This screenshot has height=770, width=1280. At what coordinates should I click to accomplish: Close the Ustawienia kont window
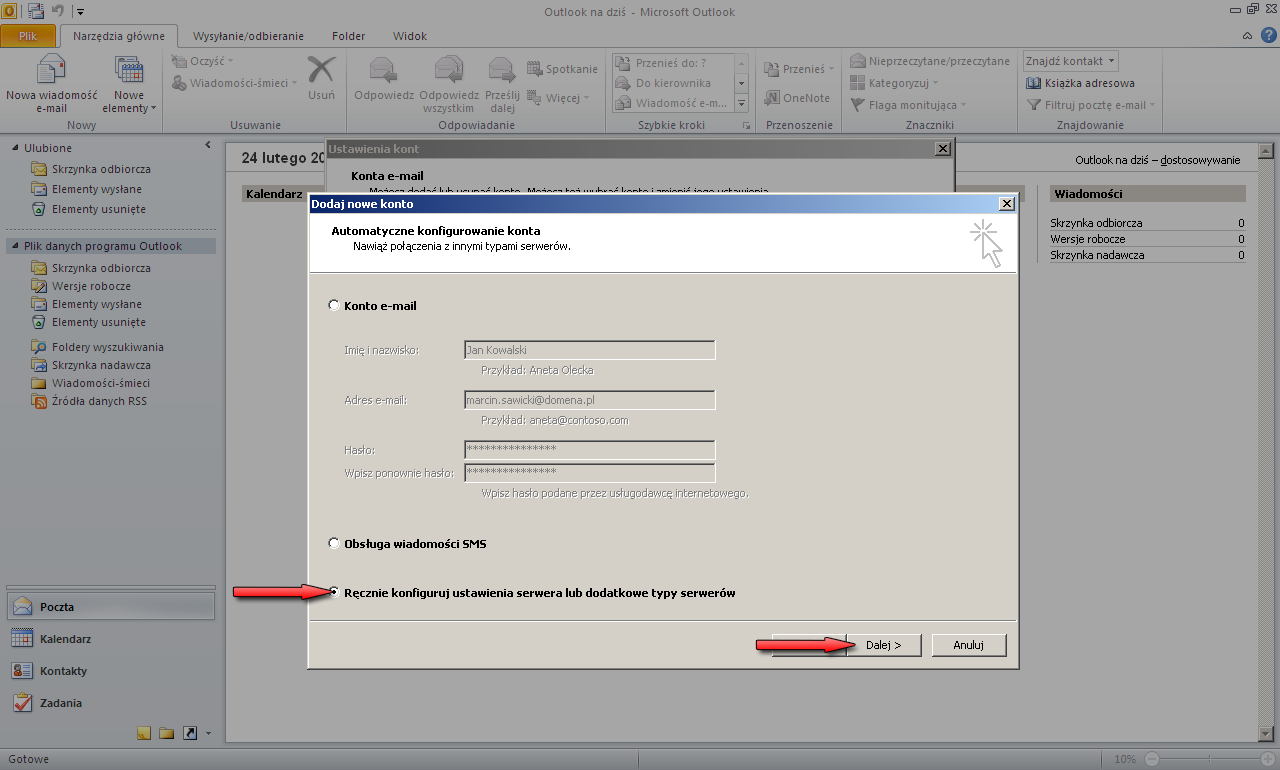941,148
